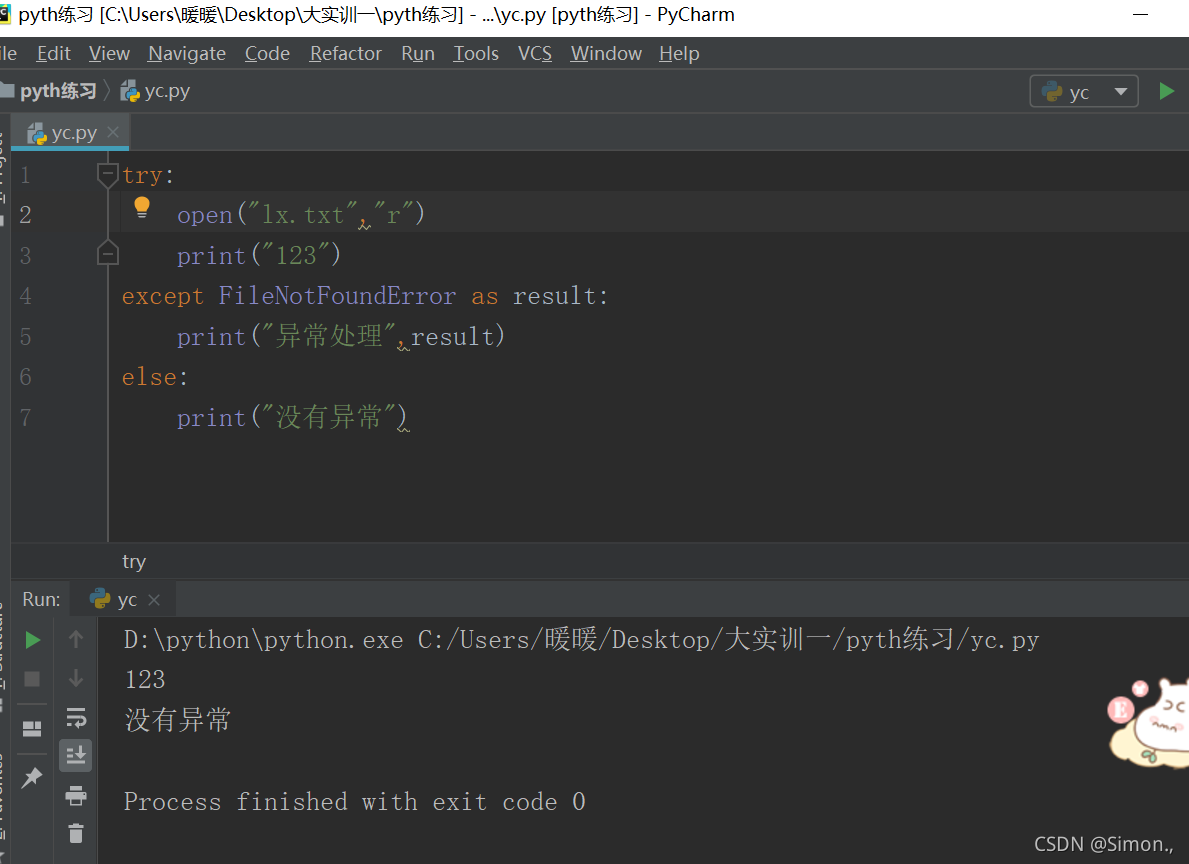Click the restore layout icon in Run panel
Viewport: 1189px width, 864px height.
(x=32, y=729)
